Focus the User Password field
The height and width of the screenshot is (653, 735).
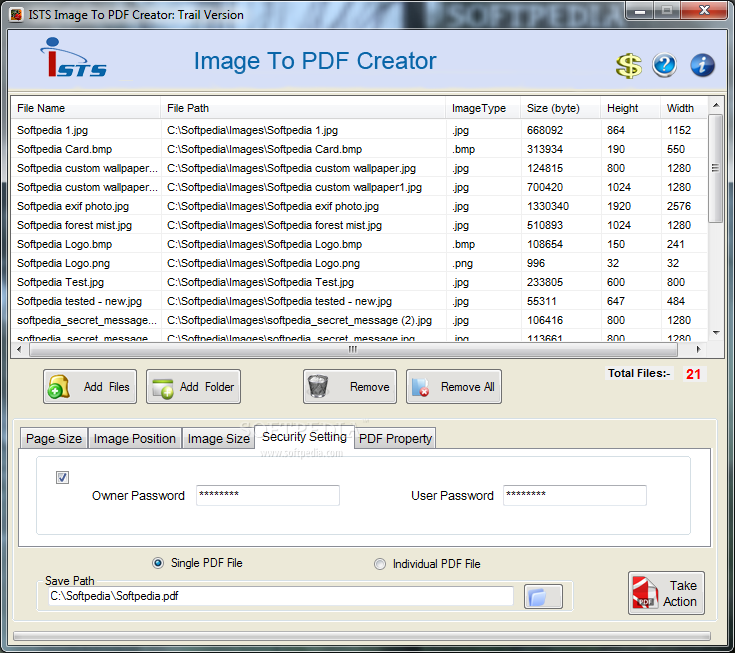pyautogui.click(x=575, y=495)
